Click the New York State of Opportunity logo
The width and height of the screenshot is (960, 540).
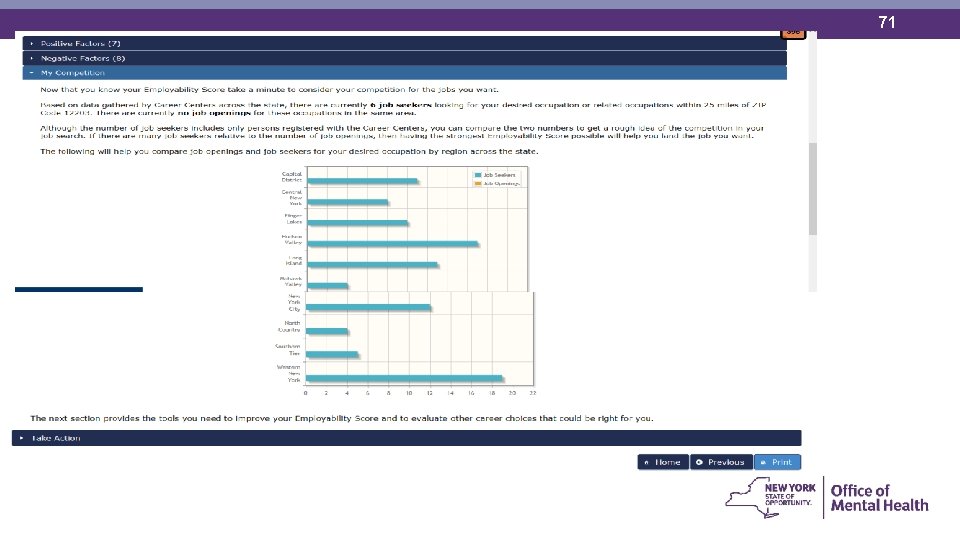click(771, 497)
